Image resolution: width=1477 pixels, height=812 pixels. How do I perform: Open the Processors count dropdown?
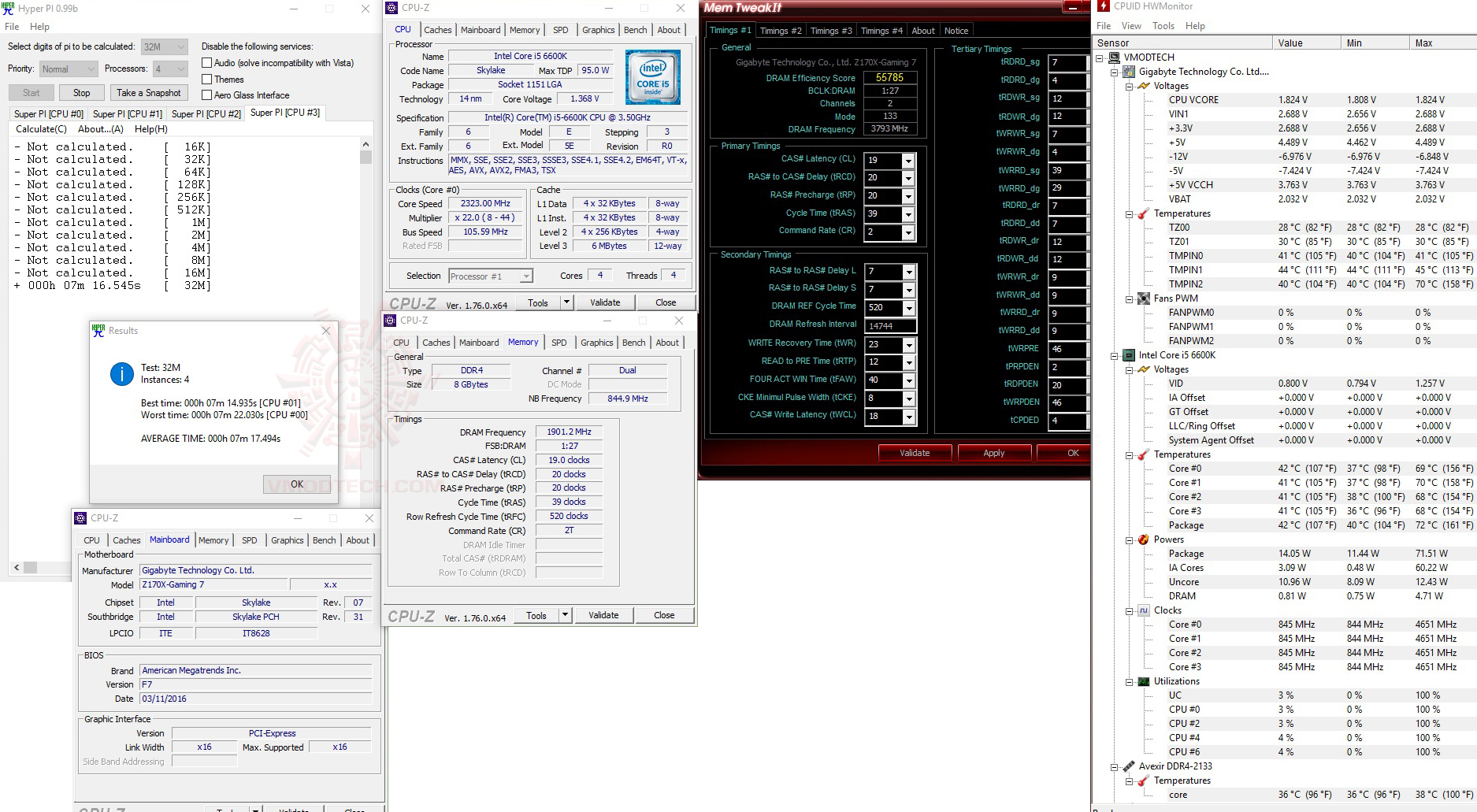tap(170, 69)
